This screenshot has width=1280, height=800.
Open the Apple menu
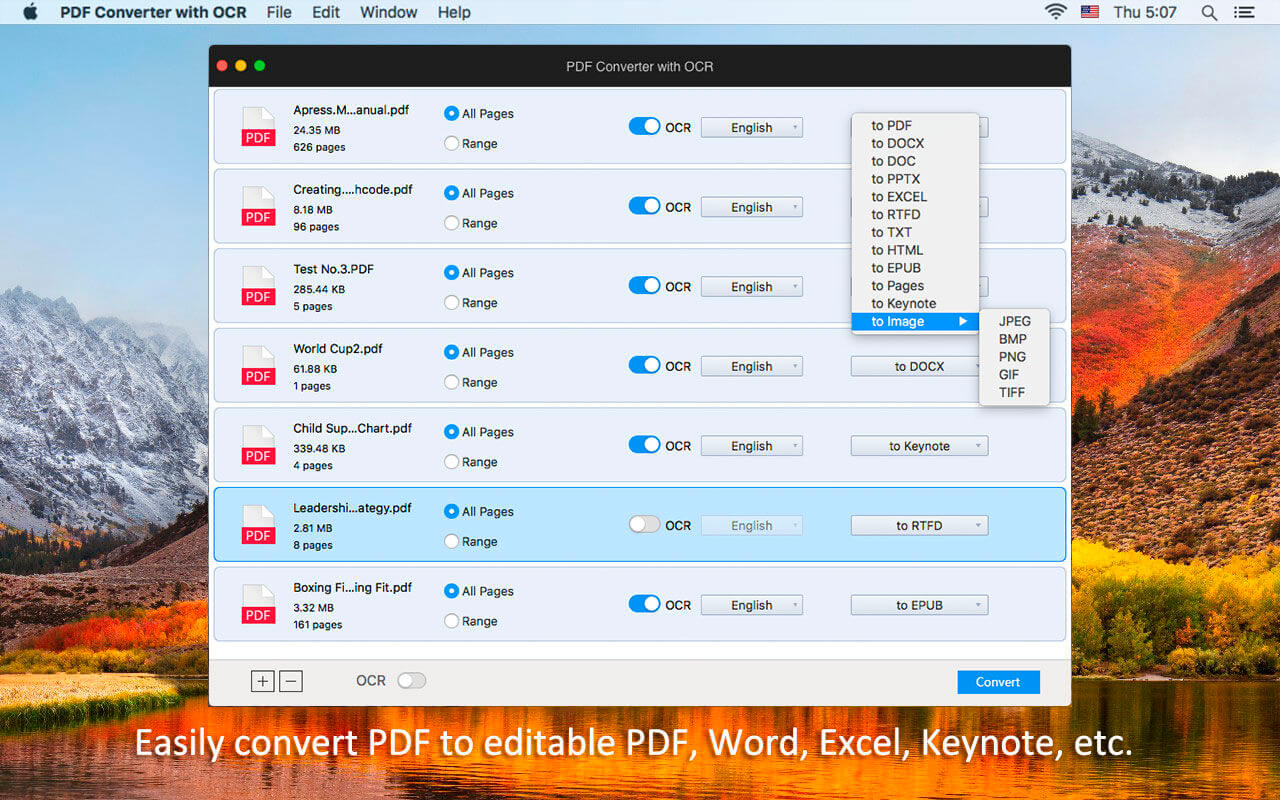click(x=29, y=12)
